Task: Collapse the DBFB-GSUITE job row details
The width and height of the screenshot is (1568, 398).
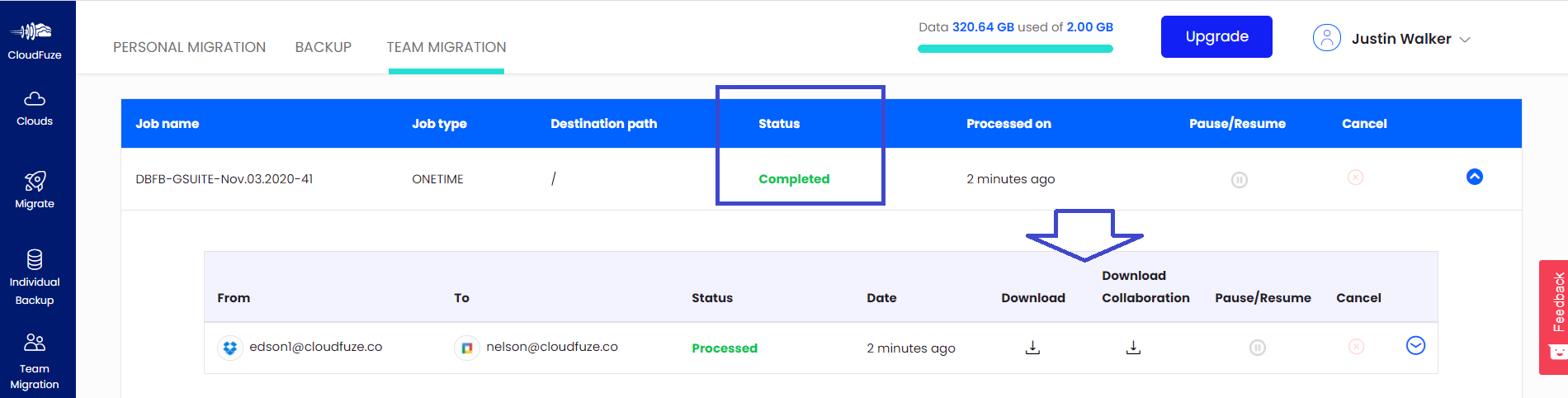Action: [1474, 177]
